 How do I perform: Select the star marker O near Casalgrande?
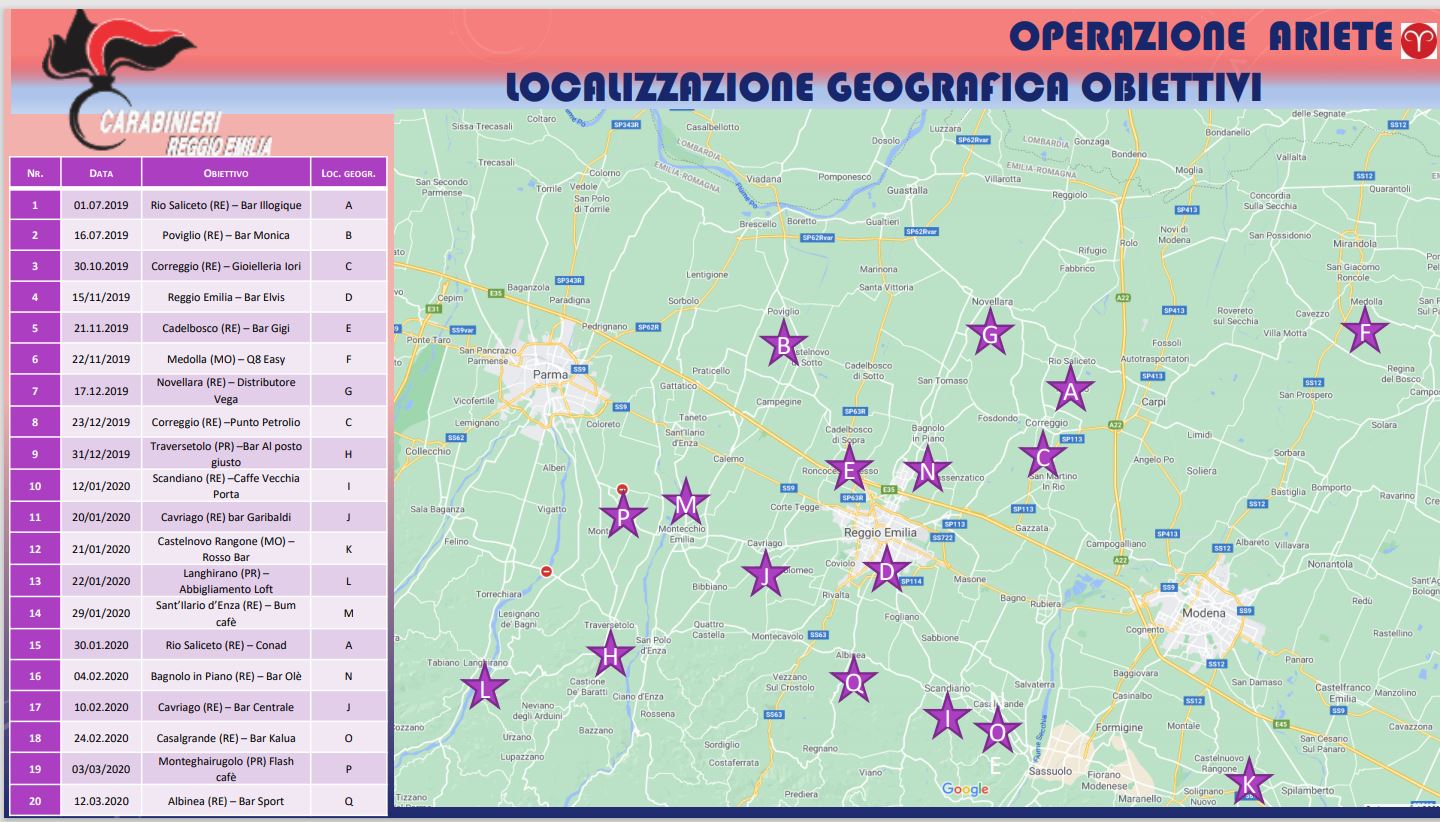click(997, 730)
